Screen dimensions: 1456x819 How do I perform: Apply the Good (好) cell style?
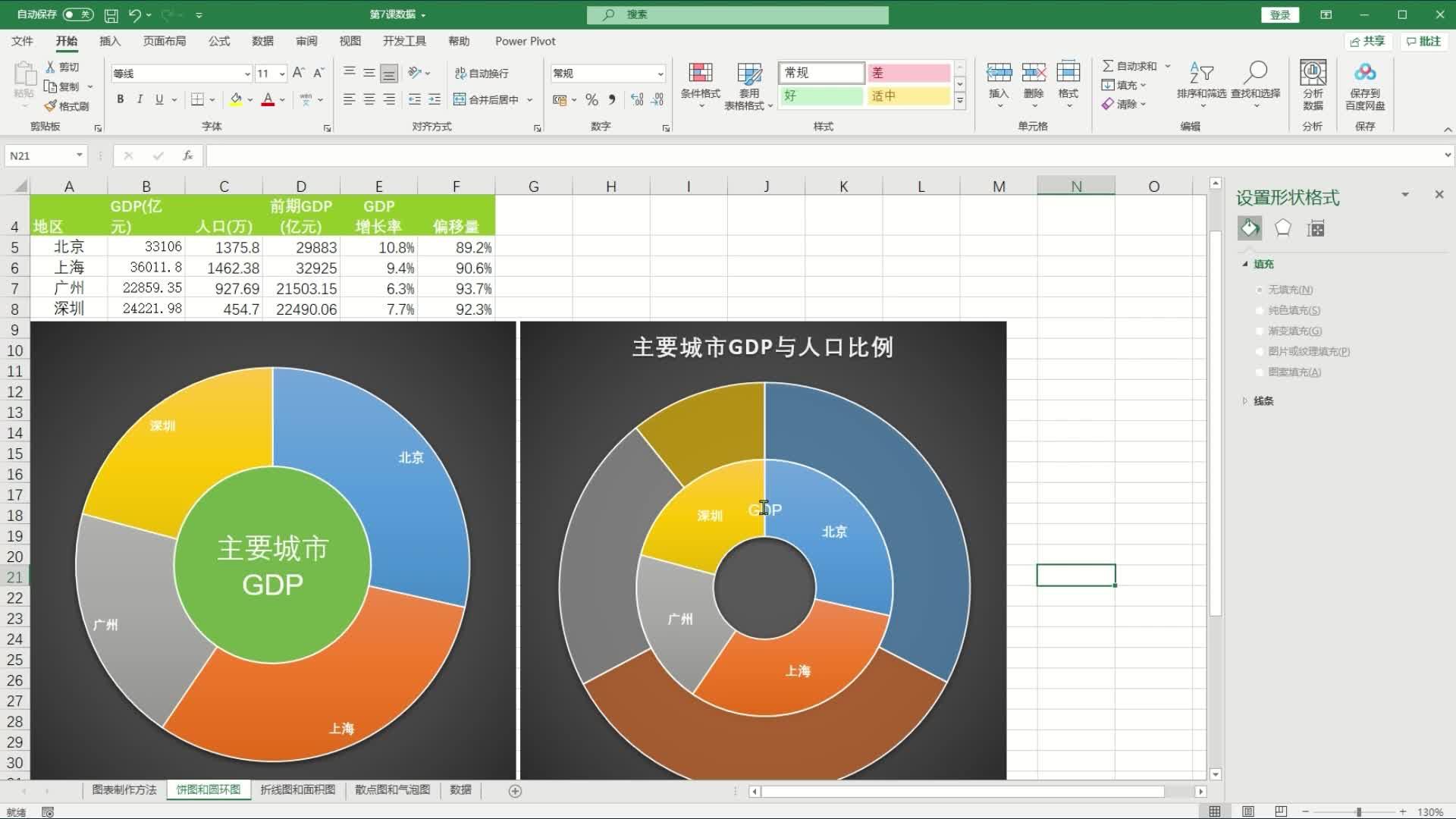pyautogui.click(x=821, y=96)
